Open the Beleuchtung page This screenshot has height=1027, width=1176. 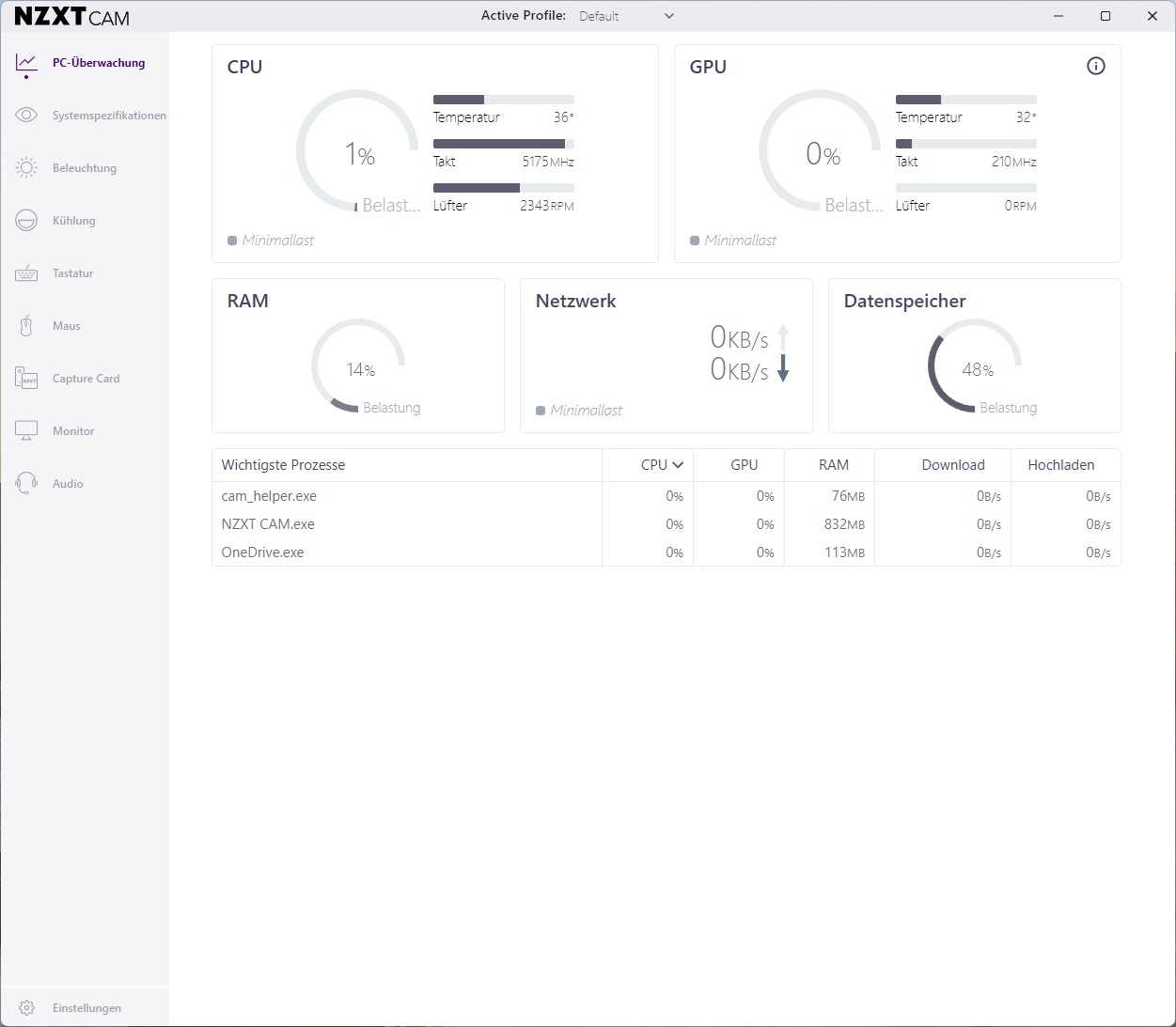pos(85,168)
